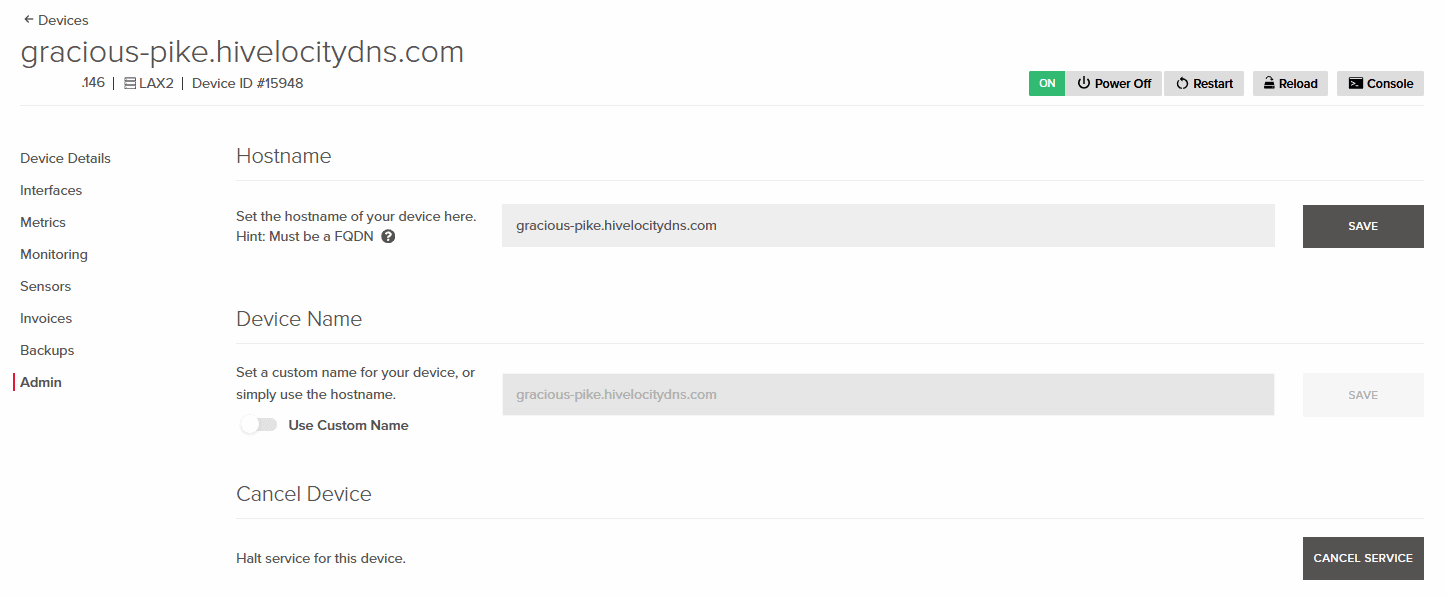Open the Sensors page
1447x597 pixels.
click(46, 286)
